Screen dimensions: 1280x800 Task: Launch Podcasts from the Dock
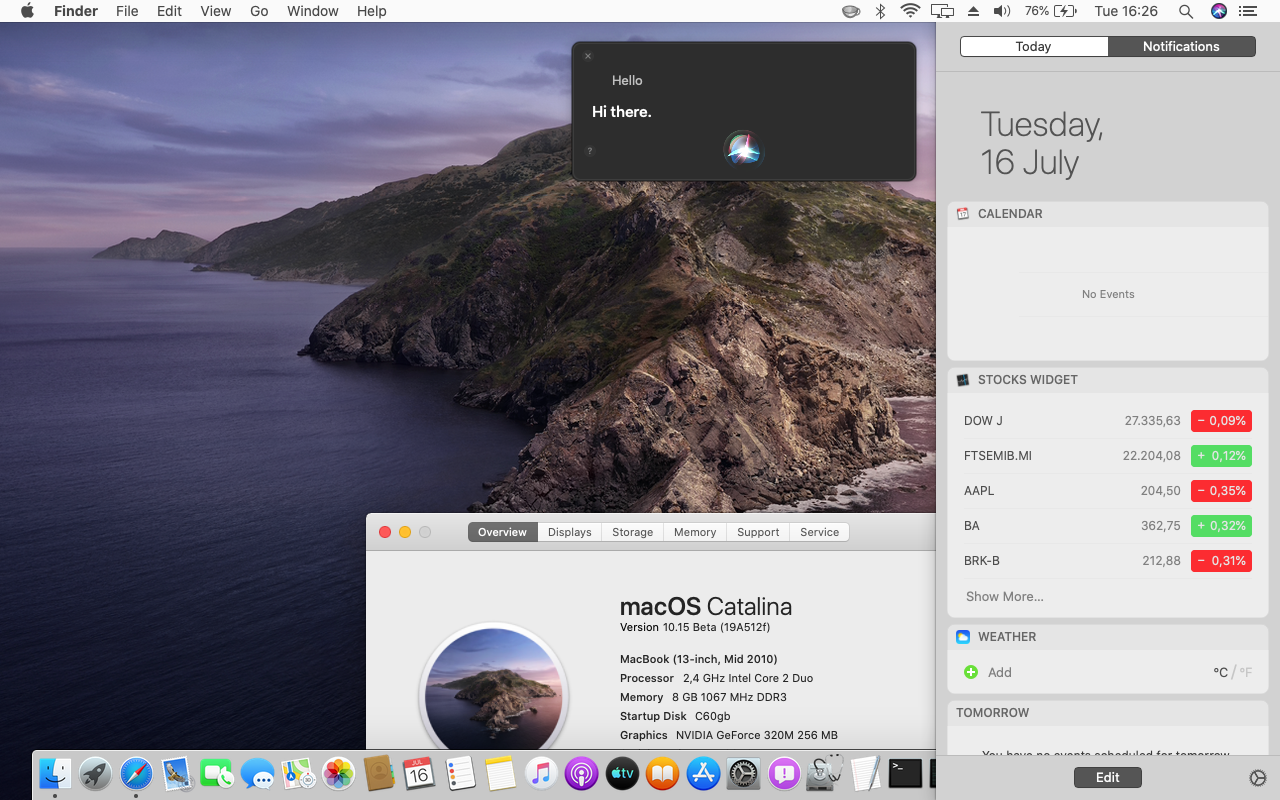click(x=581, y=773)
